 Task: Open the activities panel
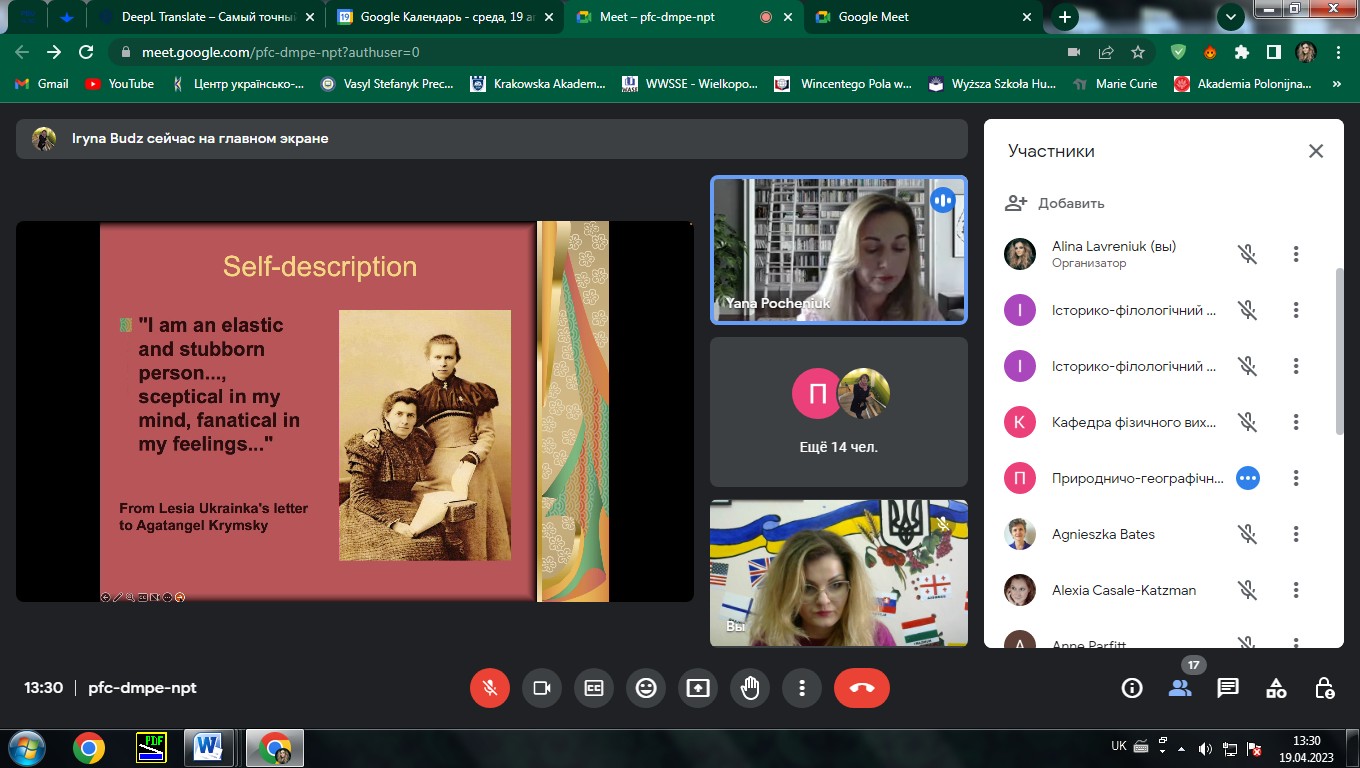[1276, 688]
